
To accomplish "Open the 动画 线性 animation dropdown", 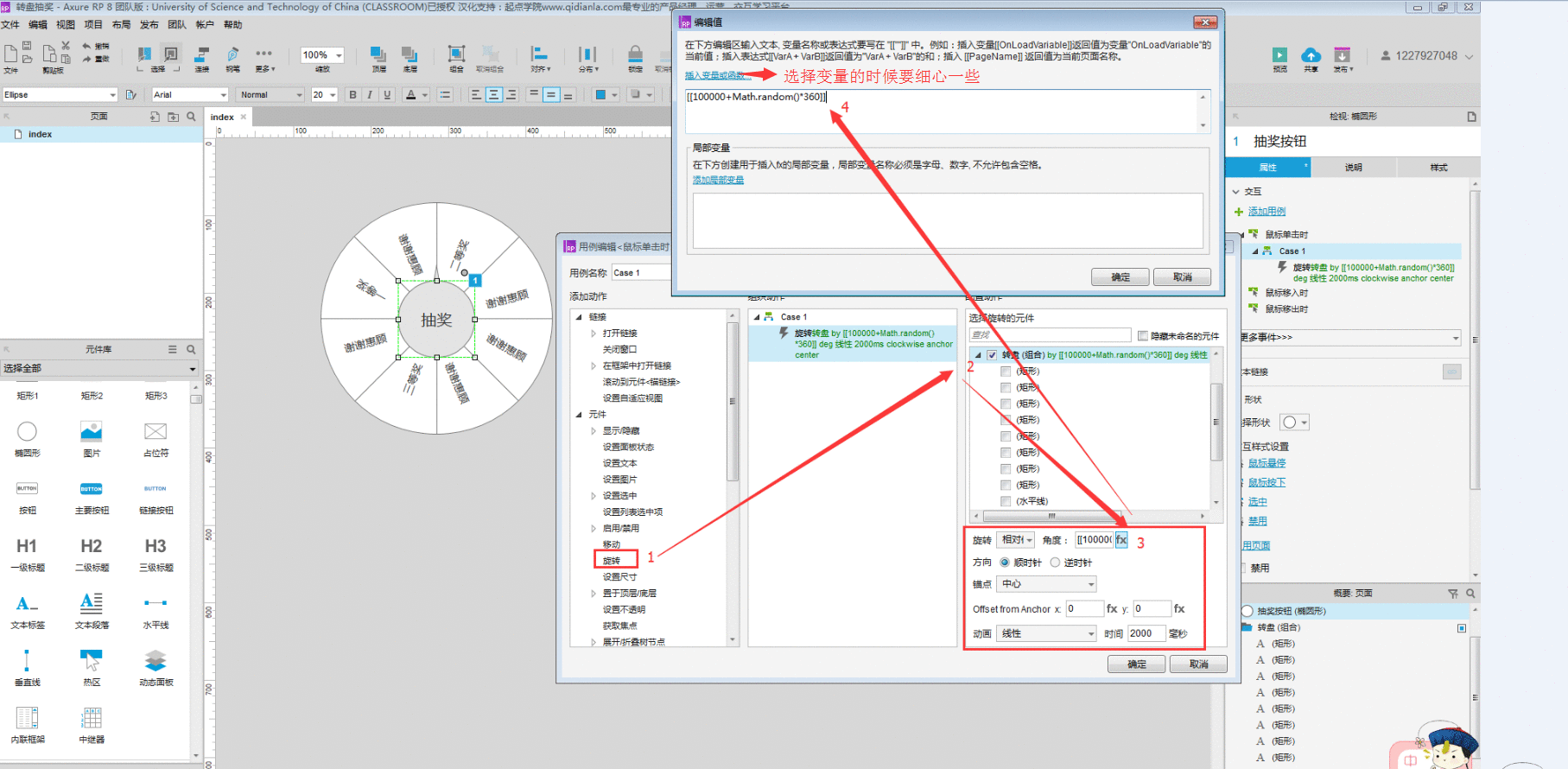I will pos(1046,633).
